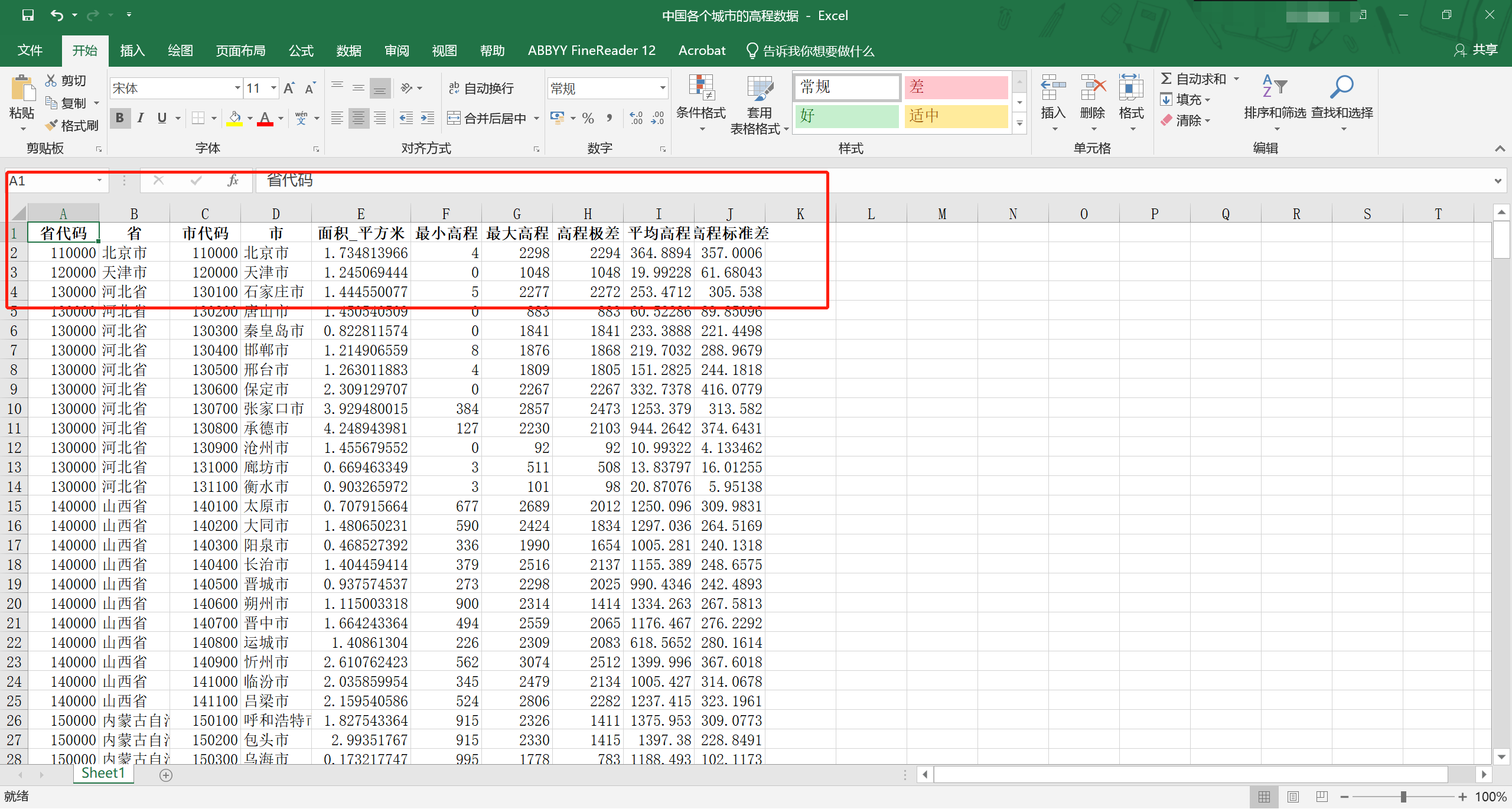Click the increase font size icon
The width and height of the screenshot is (1512, 809).
289,89
